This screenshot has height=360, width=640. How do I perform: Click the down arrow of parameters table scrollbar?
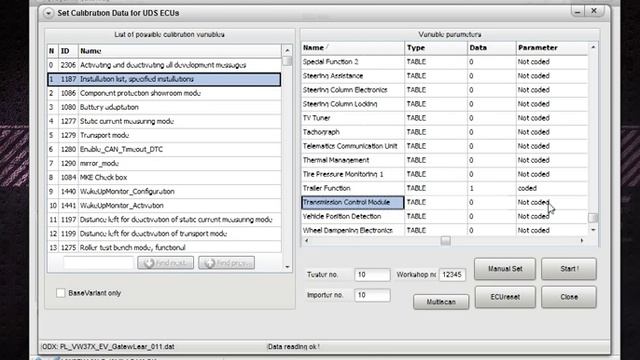[x=593, y=230]
